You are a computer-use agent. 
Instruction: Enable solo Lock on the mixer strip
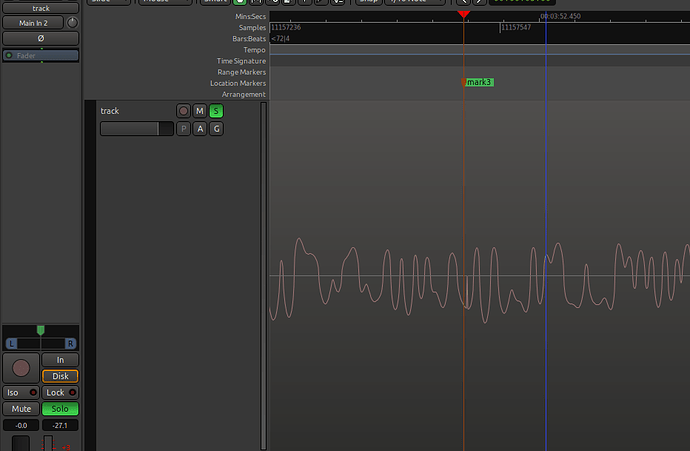[60, 393]
